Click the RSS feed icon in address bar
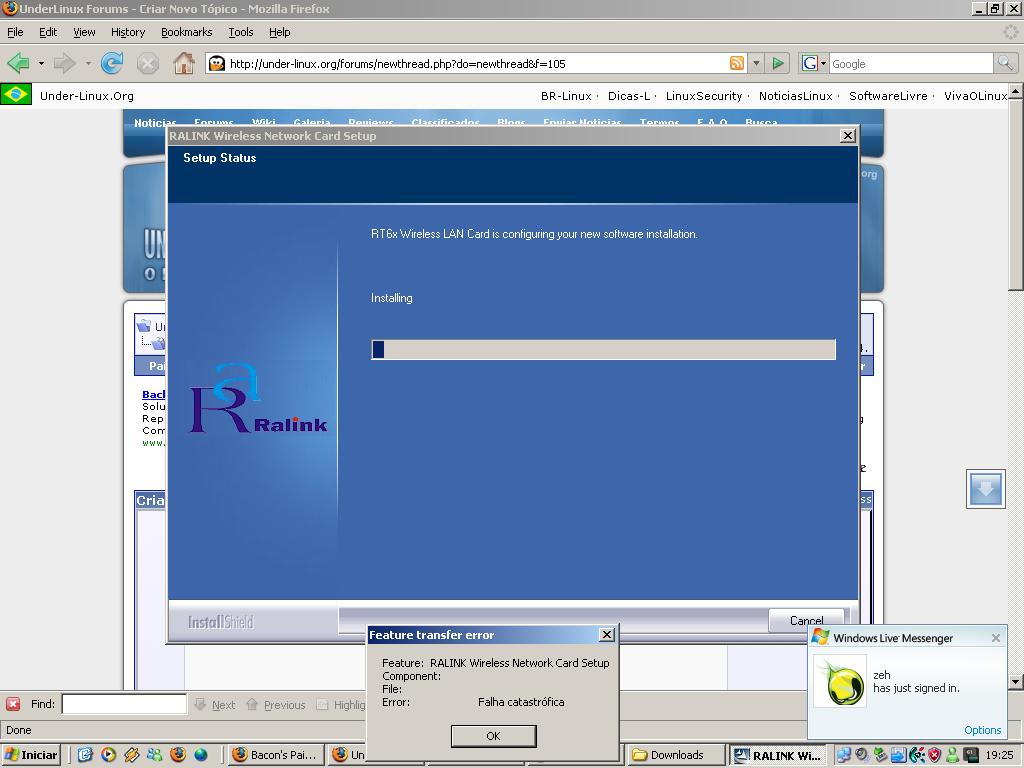The image size is (1024, 768). [x=737, y=63]
